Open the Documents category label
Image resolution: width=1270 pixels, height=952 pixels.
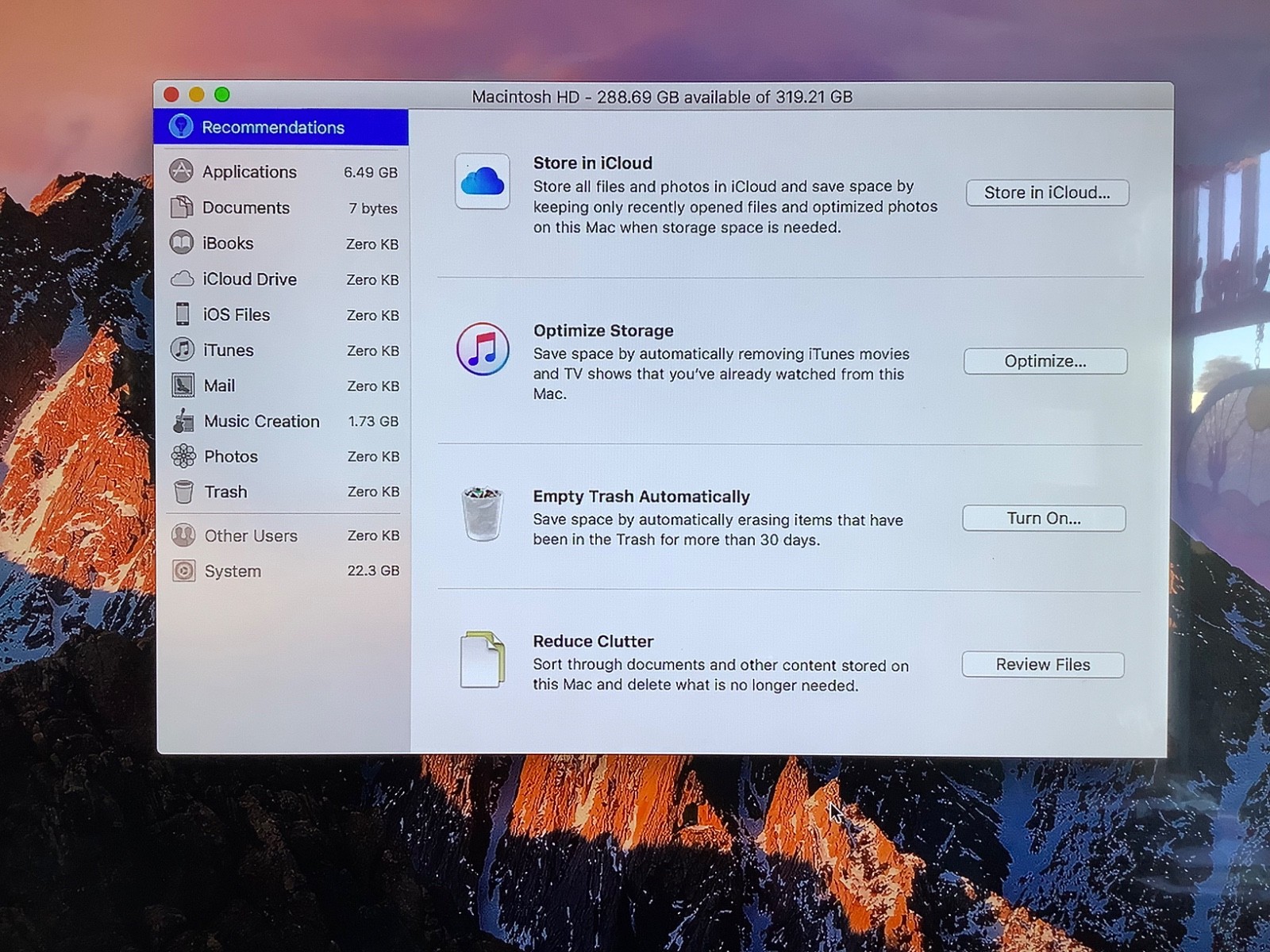246,208
